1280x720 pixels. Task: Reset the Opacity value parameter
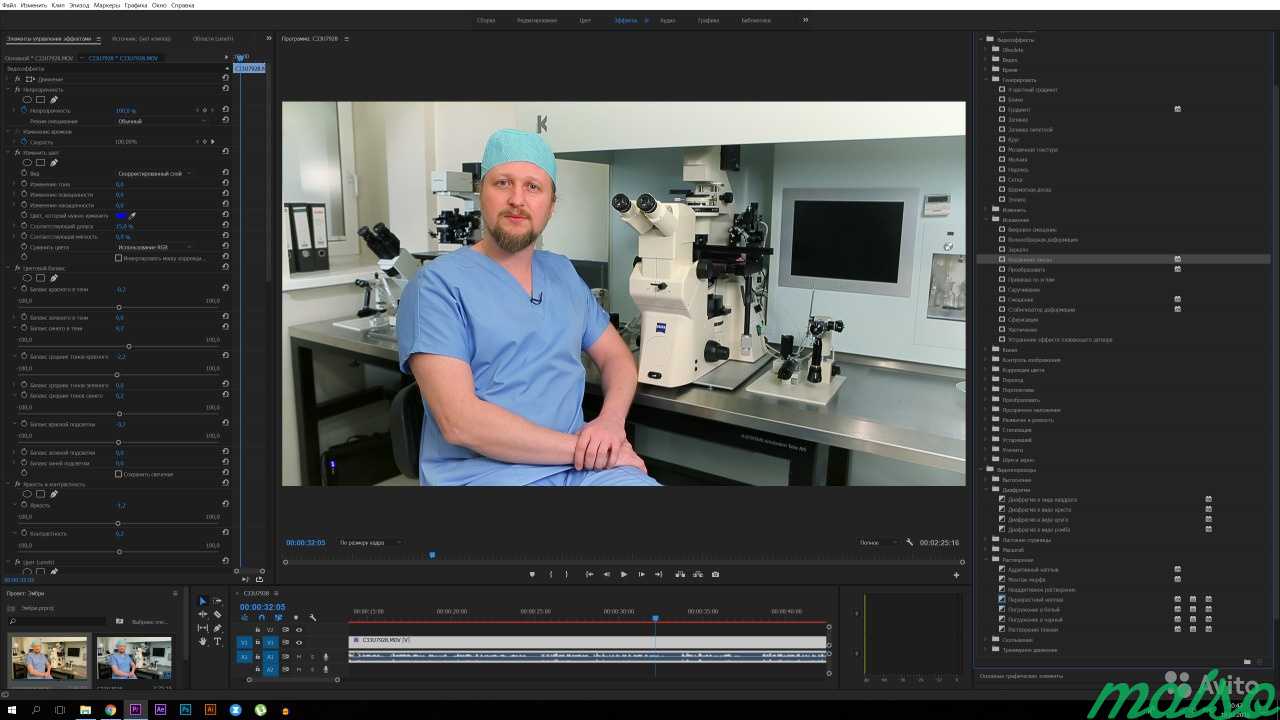[x=225, y=110]
